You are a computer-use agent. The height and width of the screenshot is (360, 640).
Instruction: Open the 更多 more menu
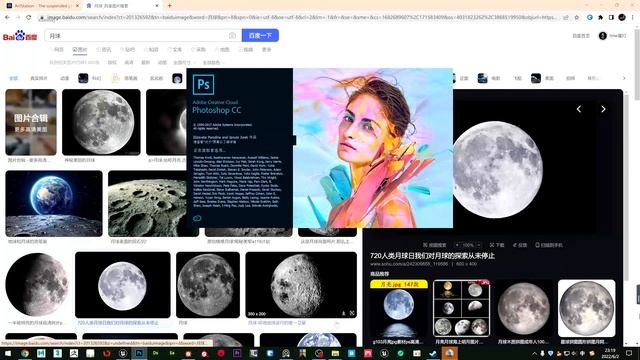coord(267,49)
